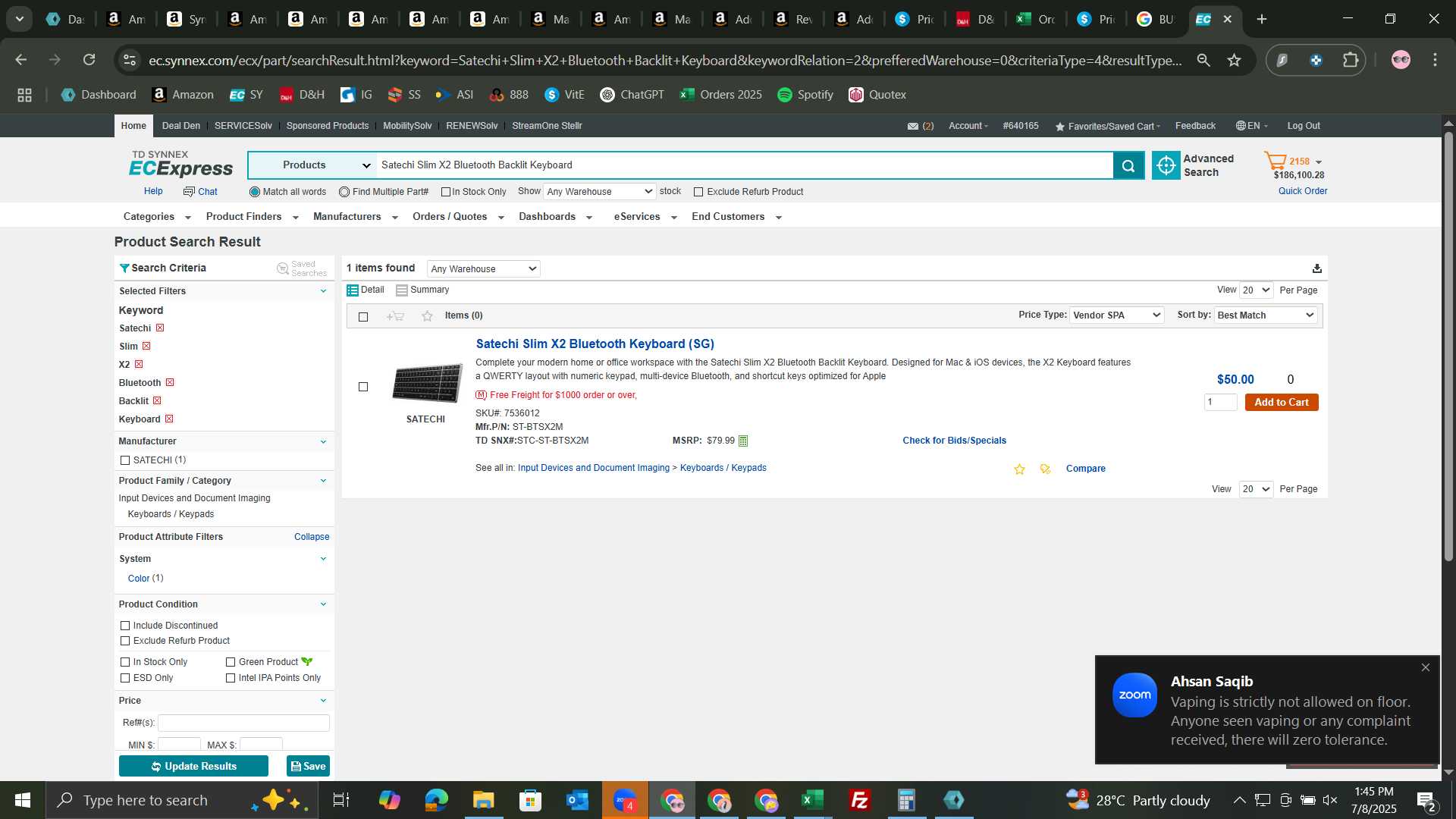Click the MSRP calculator icon

coord(743,441)
